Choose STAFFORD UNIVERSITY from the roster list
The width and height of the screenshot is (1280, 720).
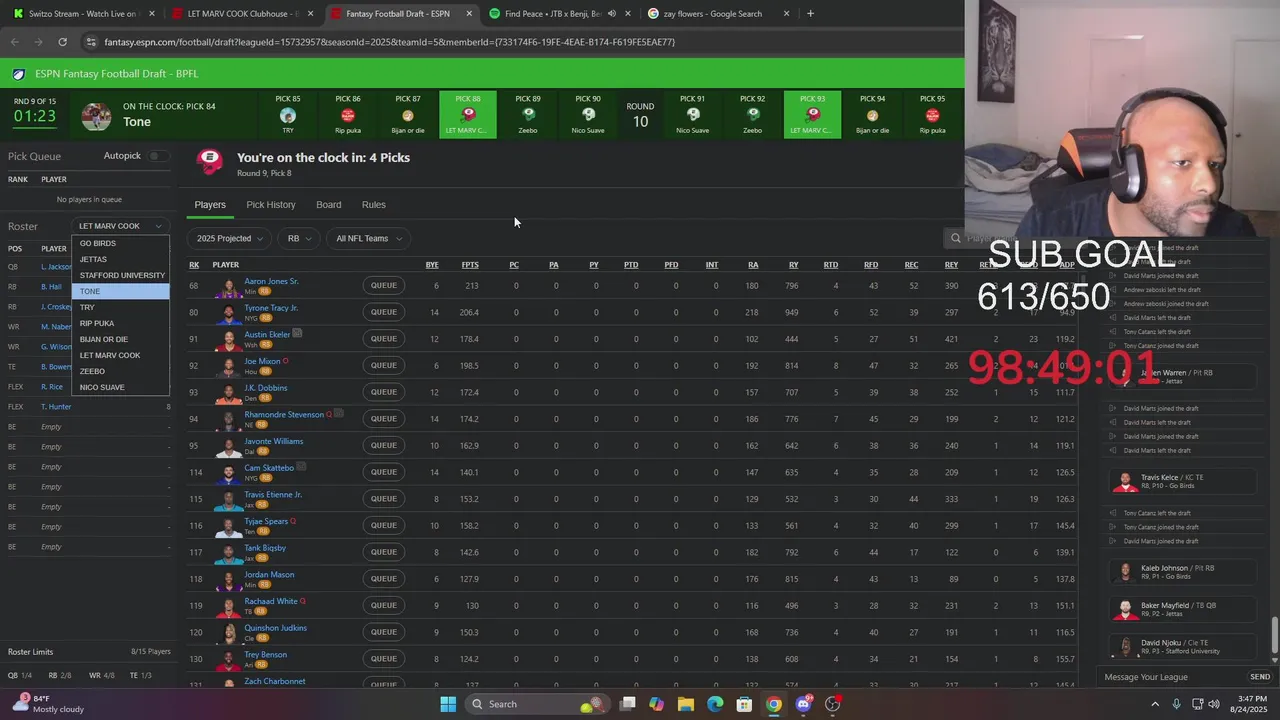[x=120, y=275]
